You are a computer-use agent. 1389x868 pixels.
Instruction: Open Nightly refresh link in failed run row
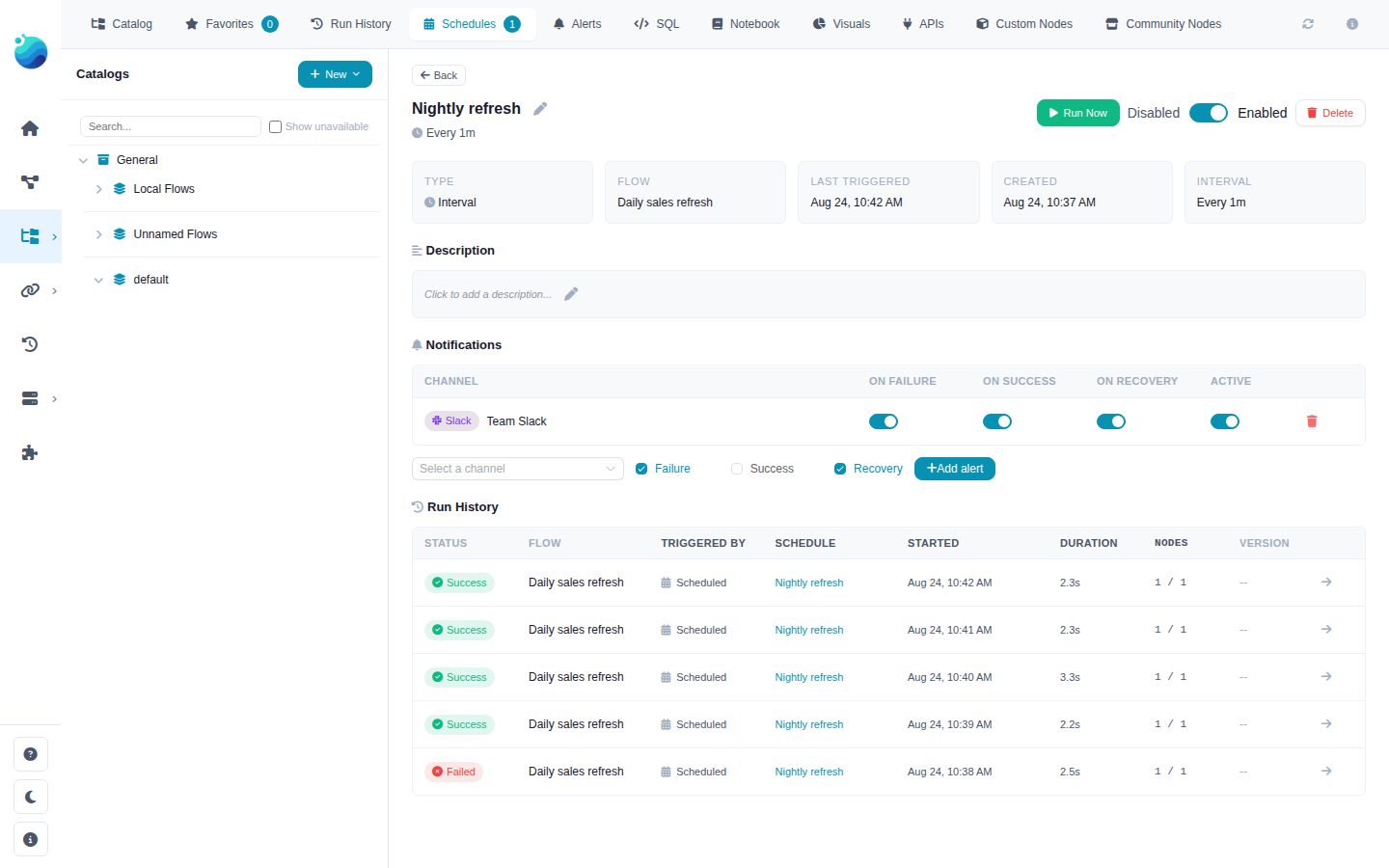tap(809, 772)
